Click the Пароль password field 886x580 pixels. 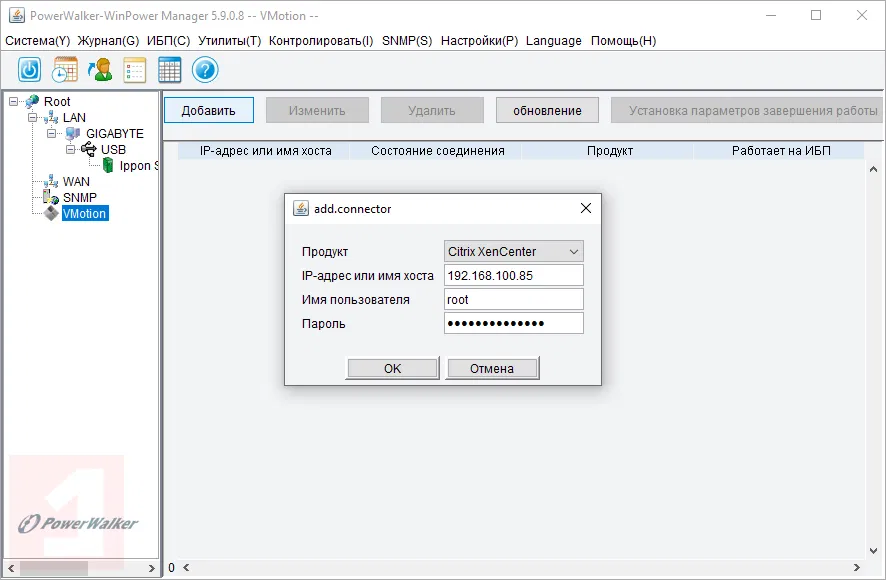514,323
